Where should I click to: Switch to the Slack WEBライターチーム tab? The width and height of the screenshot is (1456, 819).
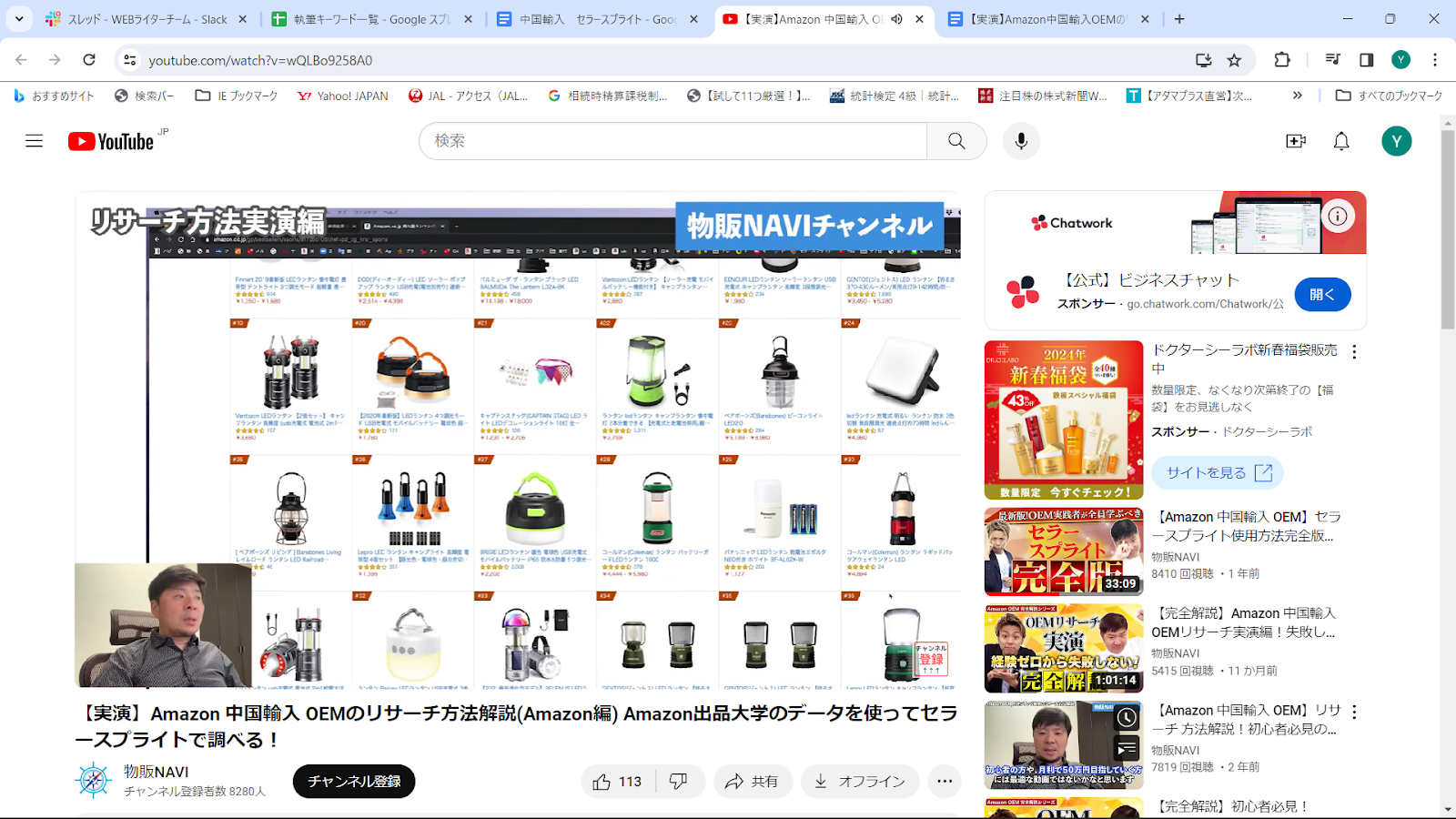(x=146, y=18)
